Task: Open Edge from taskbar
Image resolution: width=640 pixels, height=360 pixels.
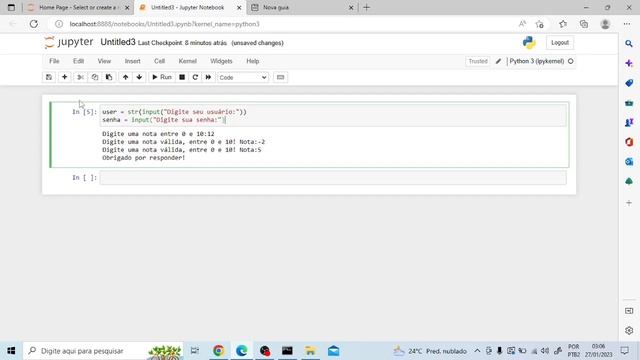Action: (x=242, y=351)
